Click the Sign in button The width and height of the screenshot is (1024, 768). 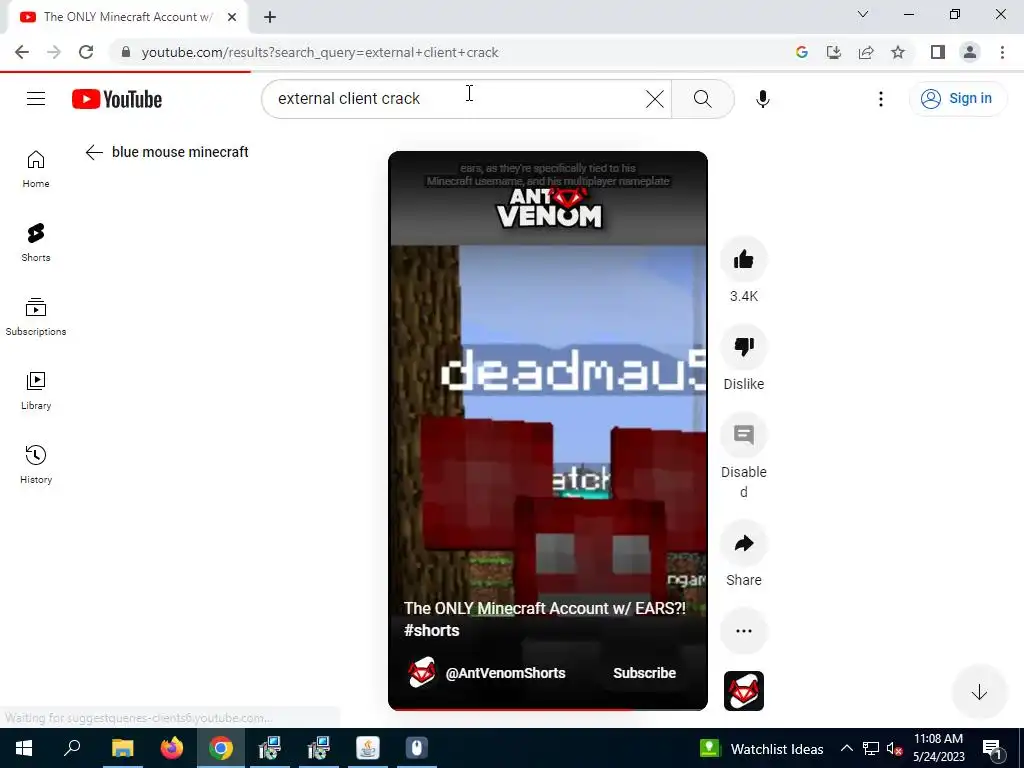[x=957, y=99]
